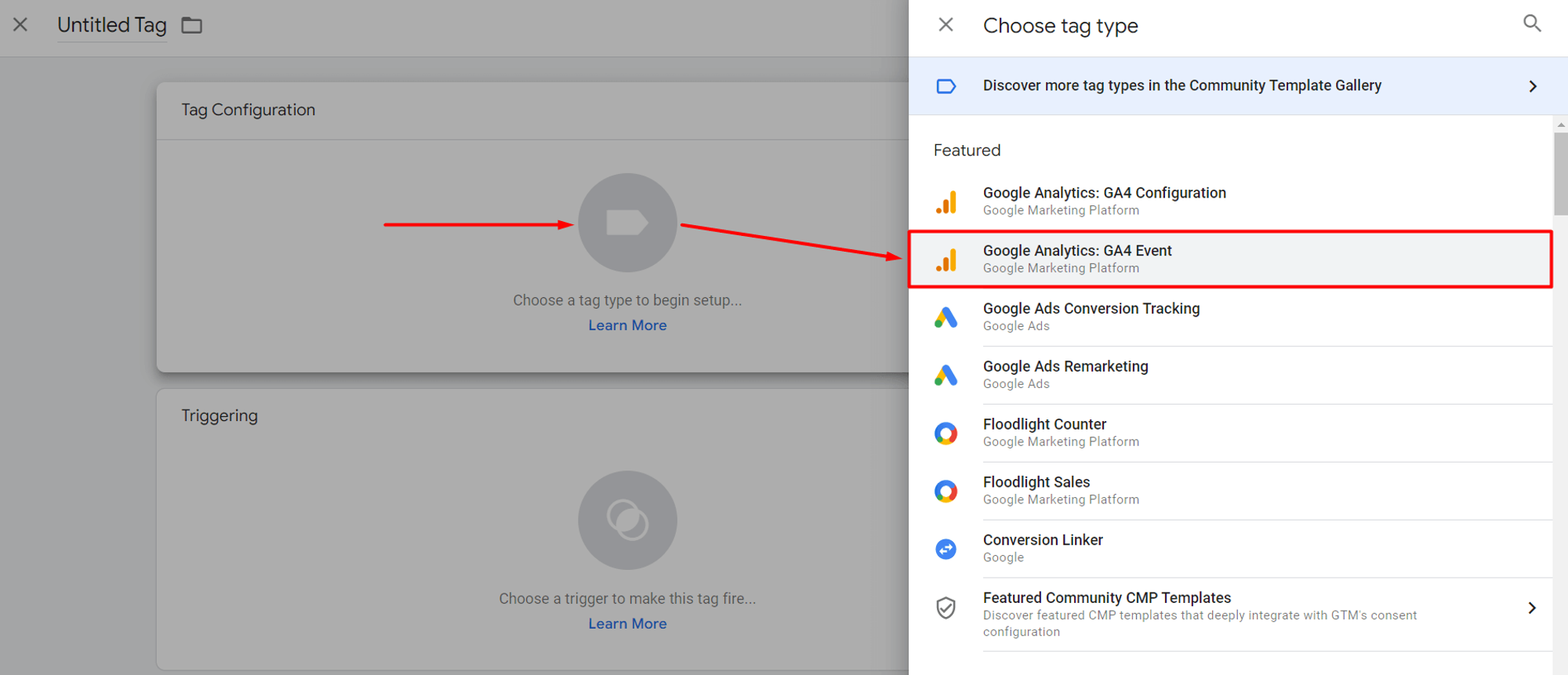The image size is (1568, 675).
Task: Pick Floodlight Counter tag type
Action: [1230, 433]
